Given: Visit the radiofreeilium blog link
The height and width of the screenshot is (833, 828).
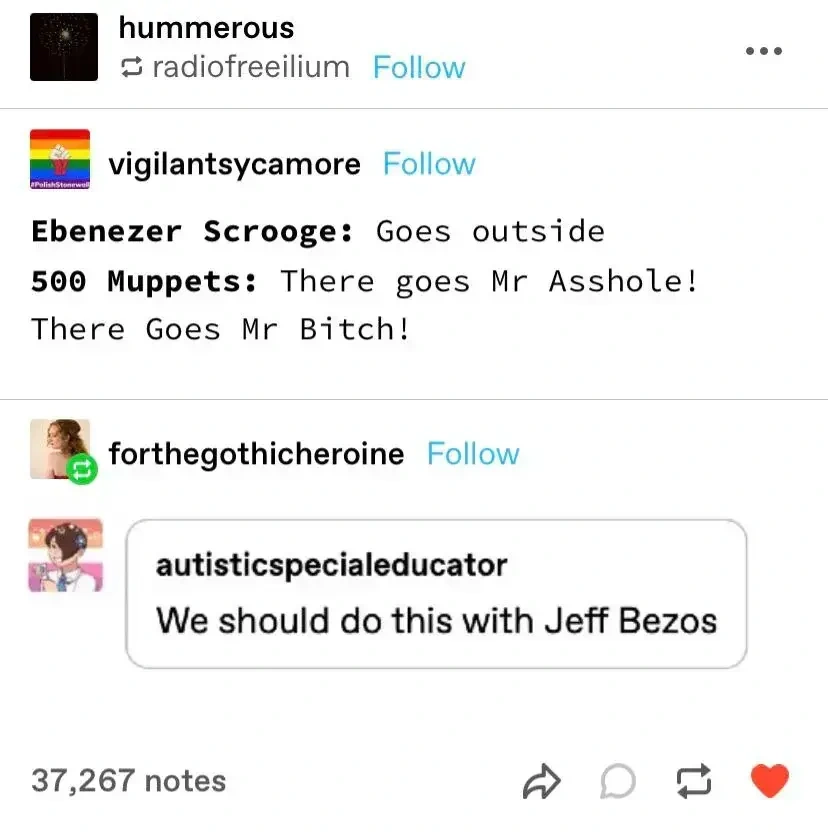Looking at the screenshot, I should (x=251, y=67).
